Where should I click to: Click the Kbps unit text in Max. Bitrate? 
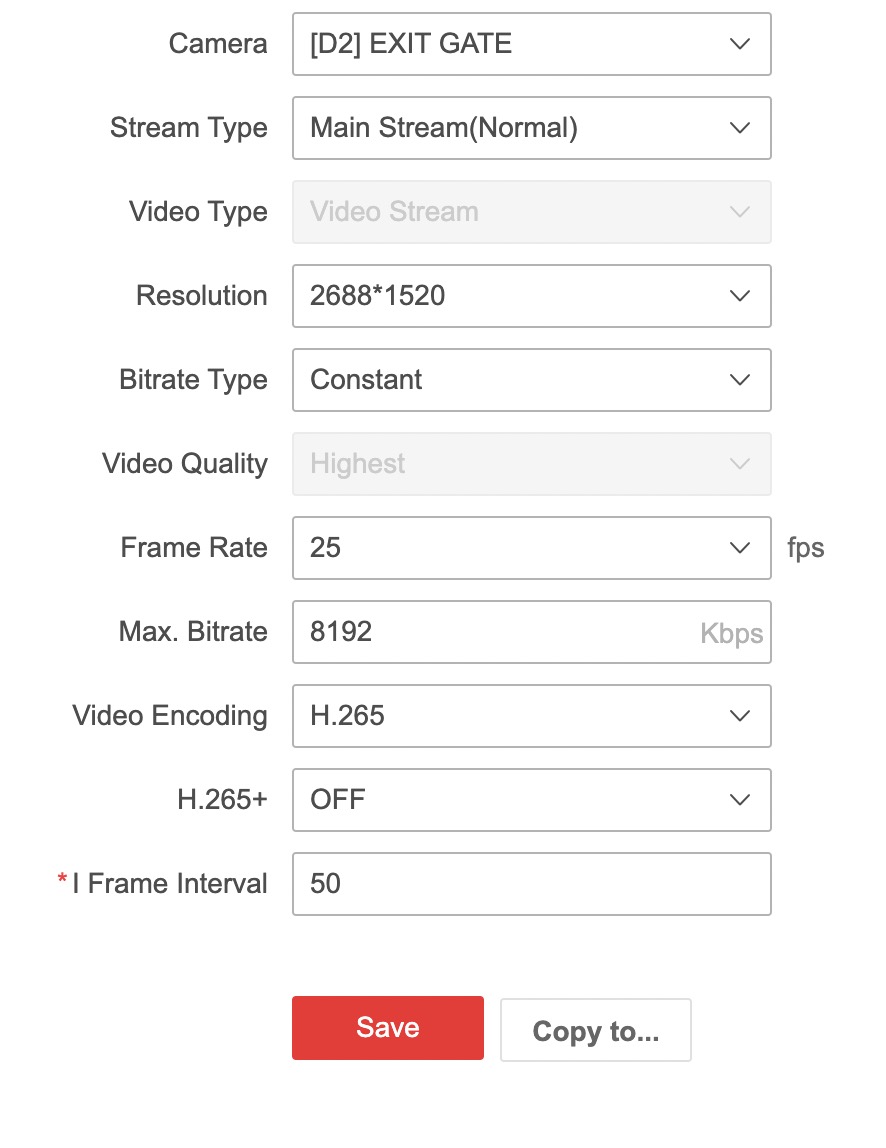coord(731,634)
